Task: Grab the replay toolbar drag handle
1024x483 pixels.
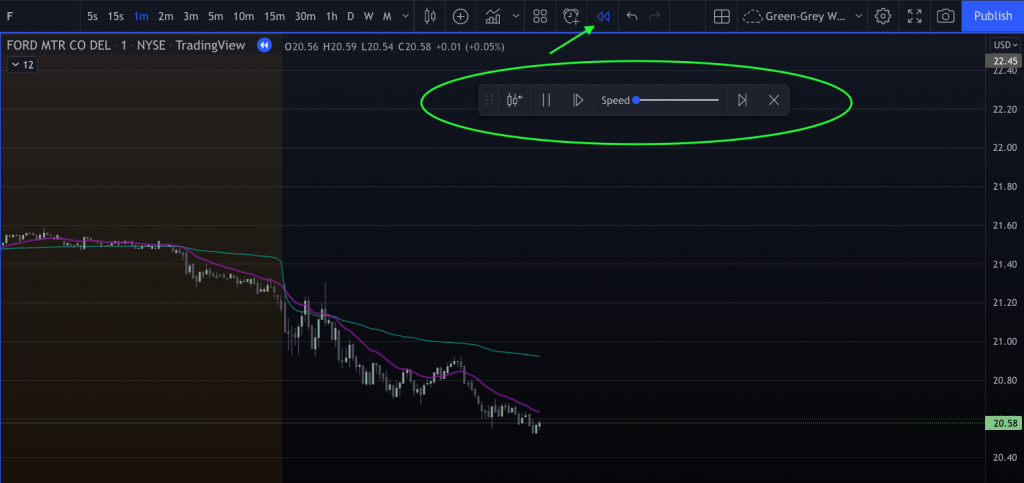Action: (488, 101)
